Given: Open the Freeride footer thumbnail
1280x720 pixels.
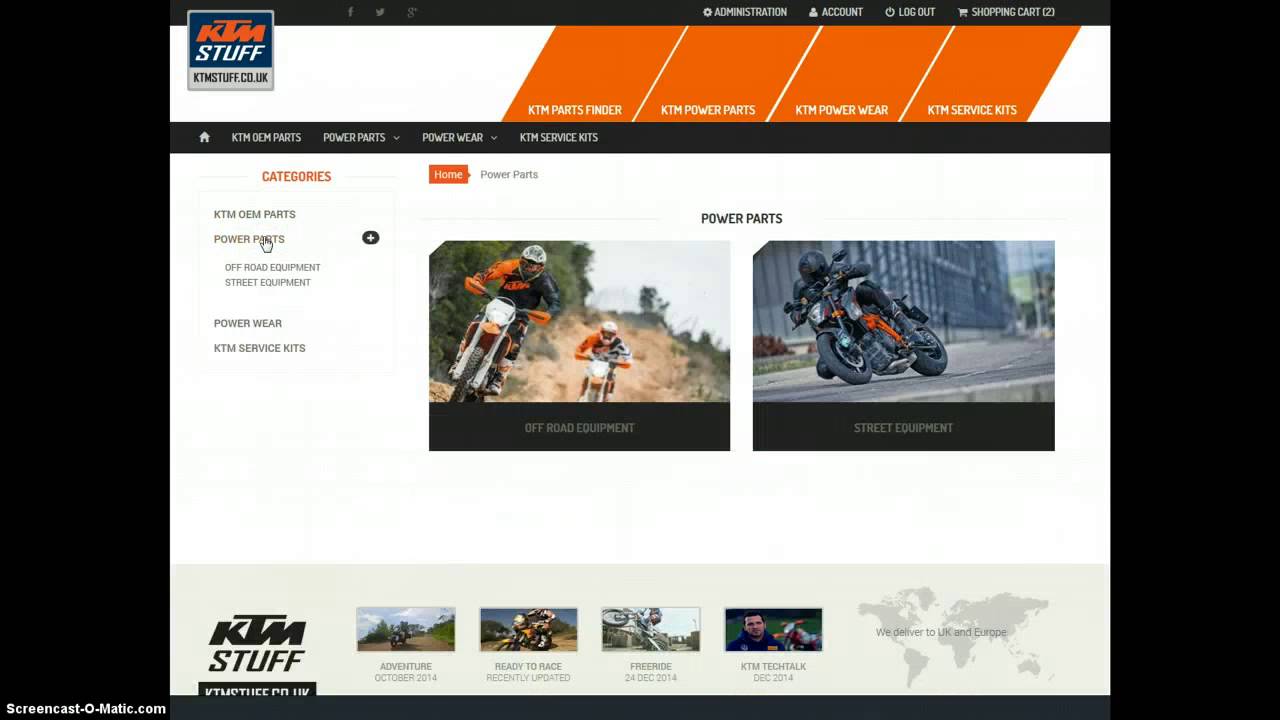Looking at the screenshot, I should pyautogui.click(x=651, y=629).
